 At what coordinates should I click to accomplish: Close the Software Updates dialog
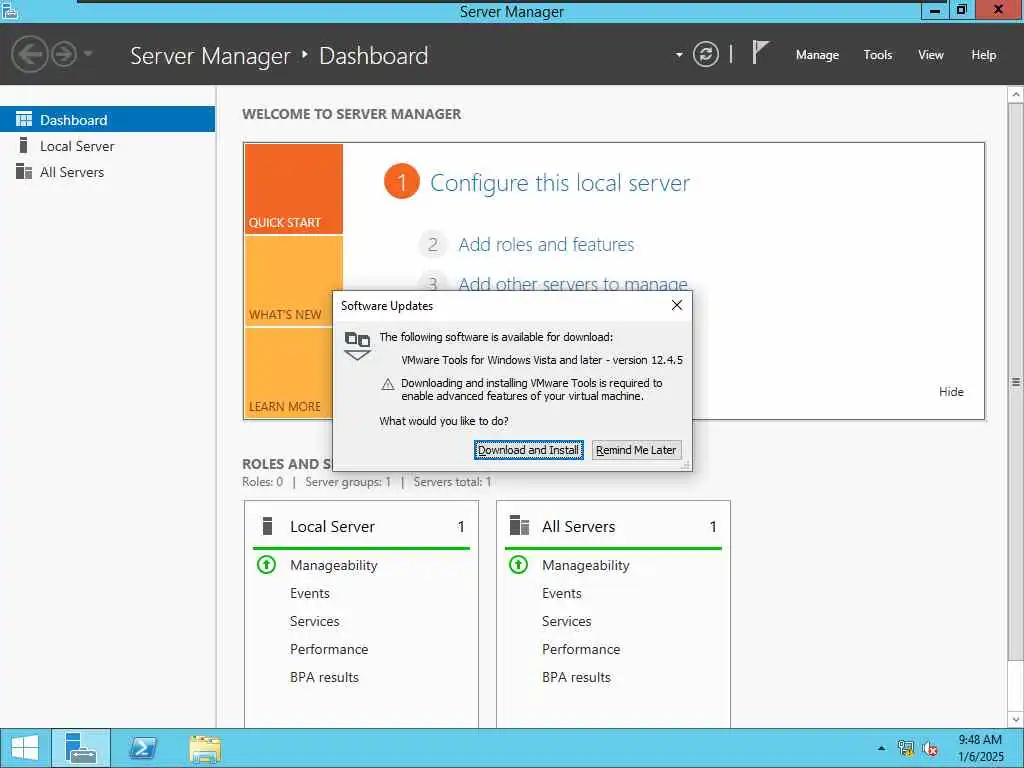pyautogui.click(x=677, y=305)
